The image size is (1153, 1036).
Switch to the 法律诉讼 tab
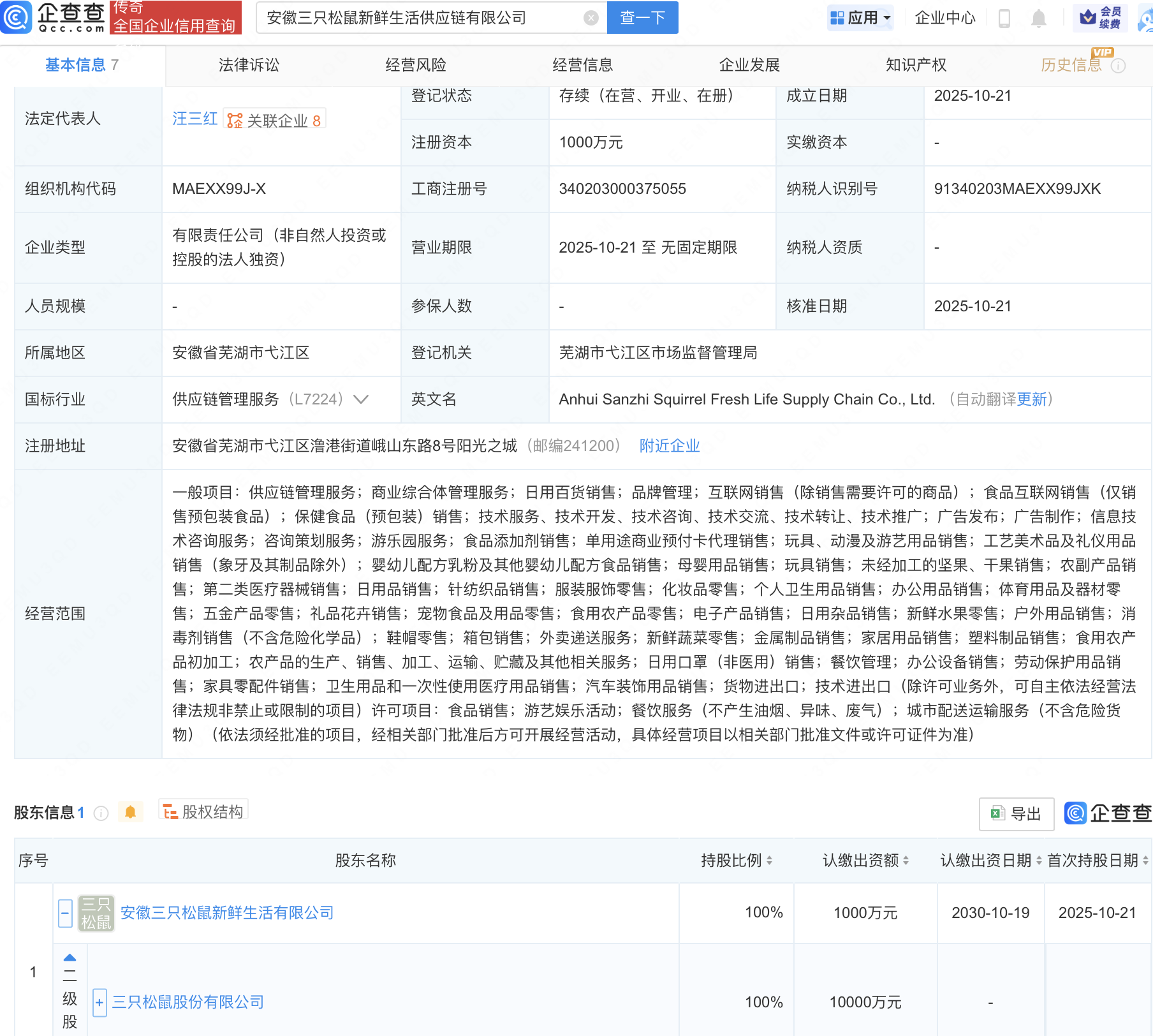[x=249, y=65]
